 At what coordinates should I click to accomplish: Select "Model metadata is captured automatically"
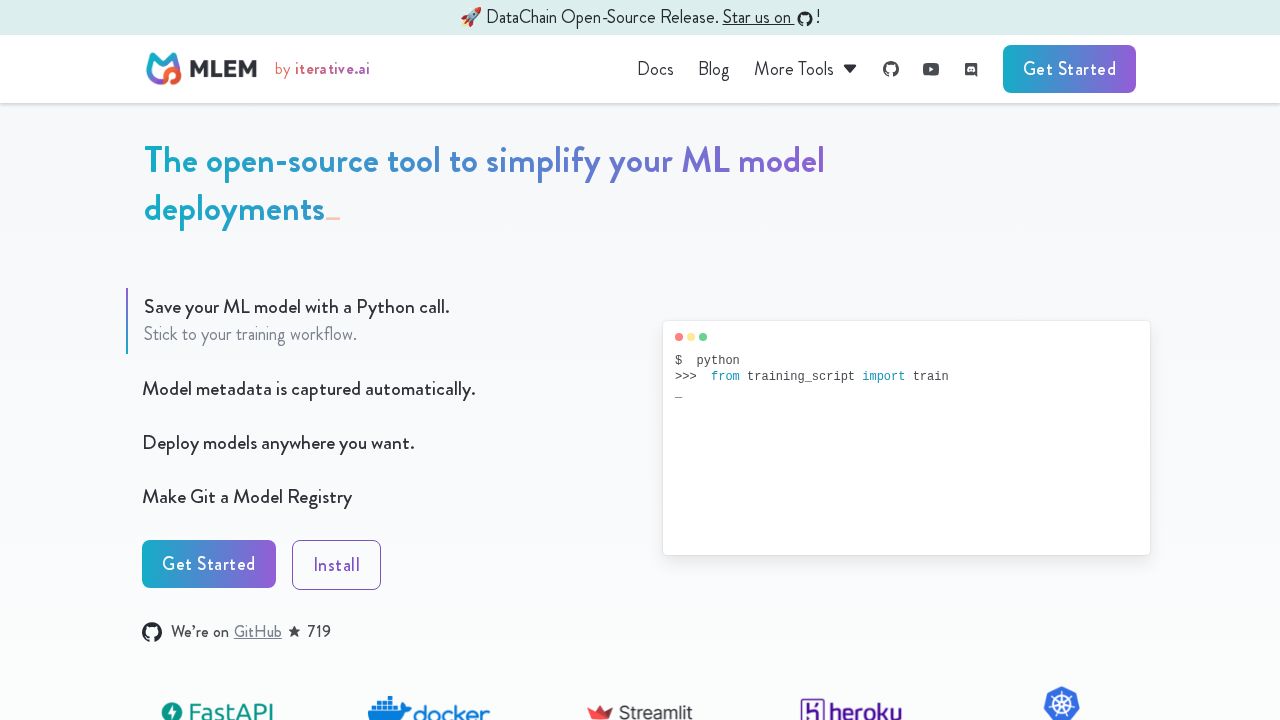pos(309,389)
